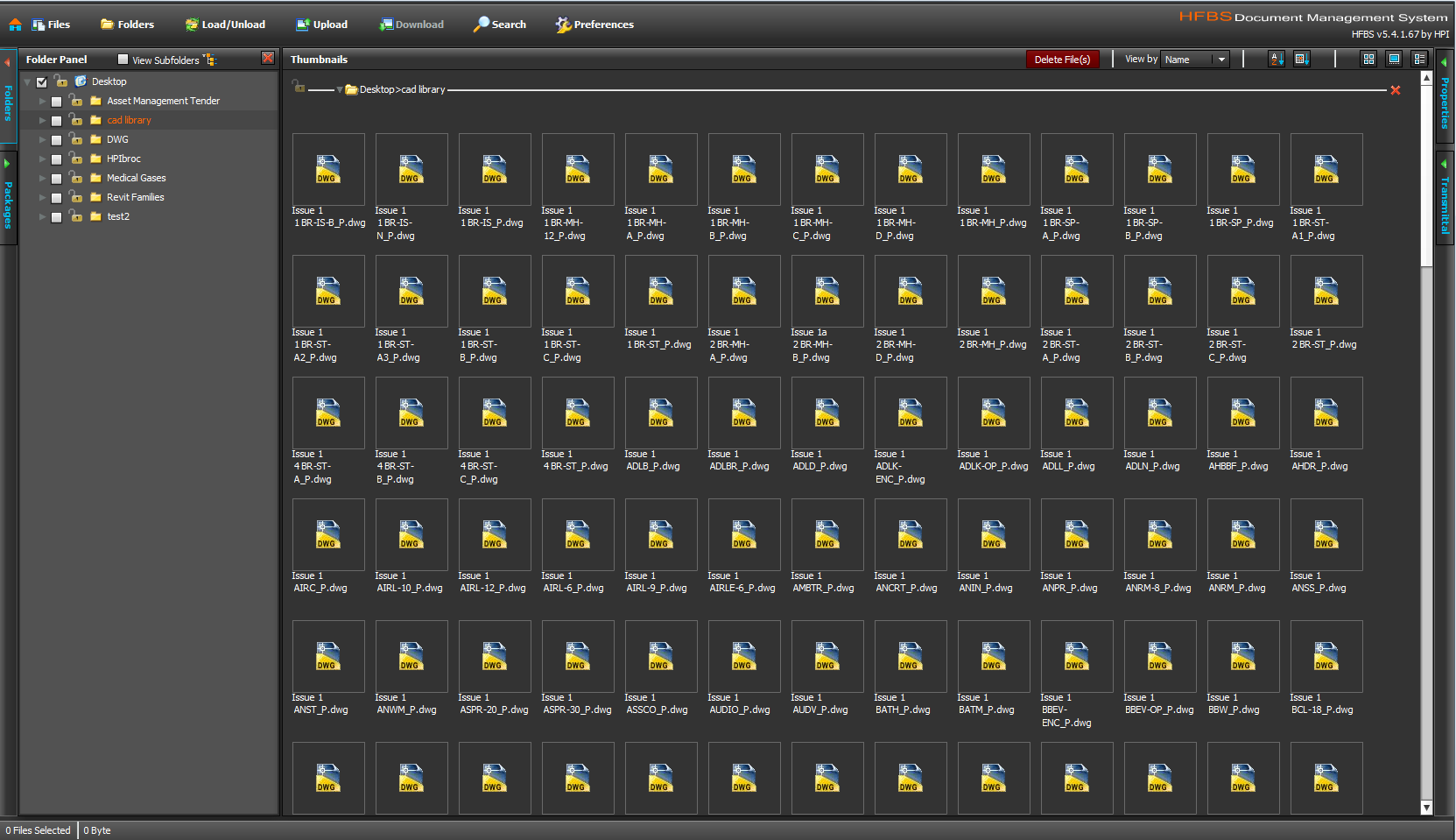The image size is (1456, 840).
Task: Click the Download toolbar item
Action: click(411, 25)
